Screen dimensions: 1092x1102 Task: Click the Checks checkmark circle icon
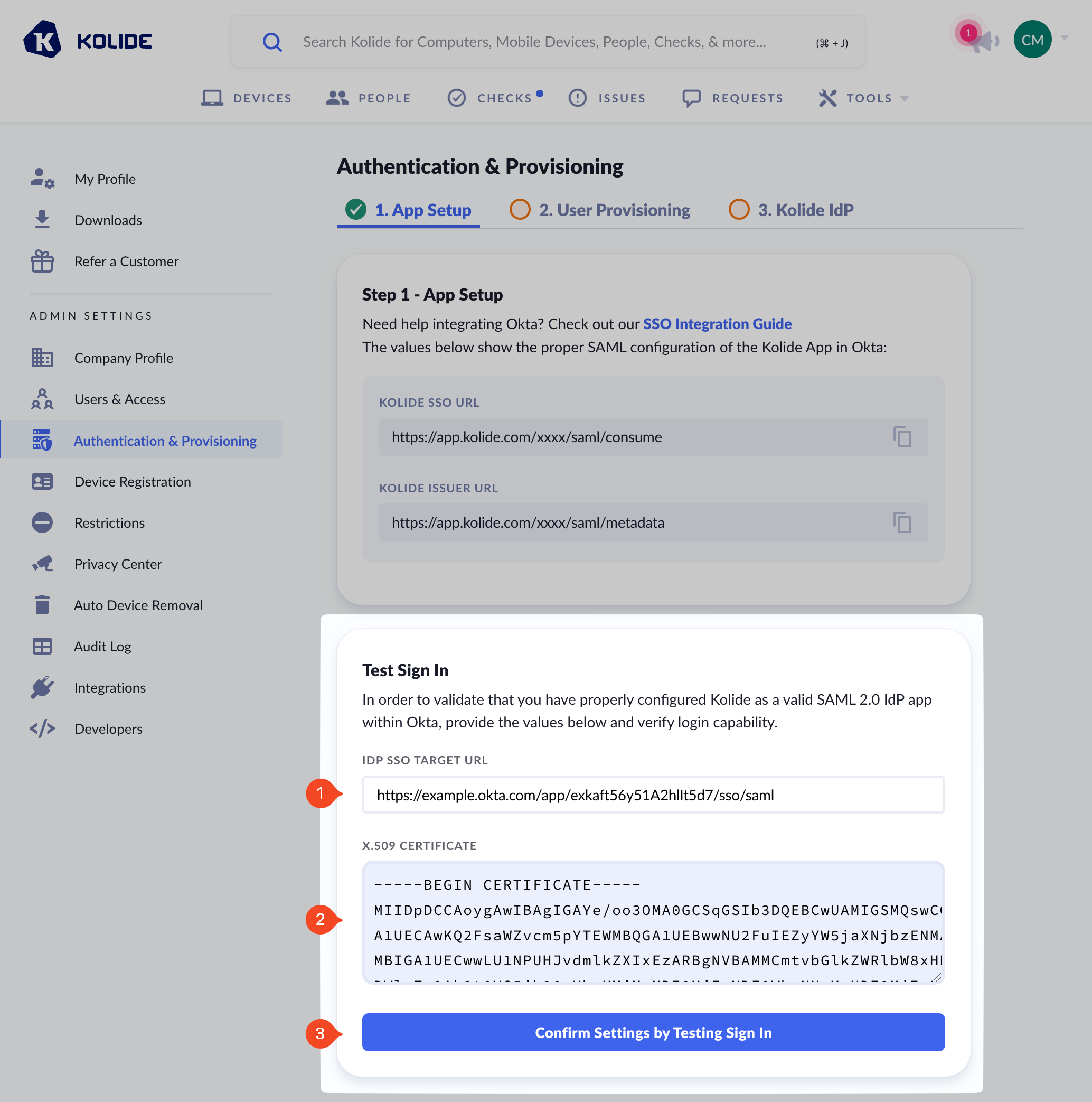(456, 98)
